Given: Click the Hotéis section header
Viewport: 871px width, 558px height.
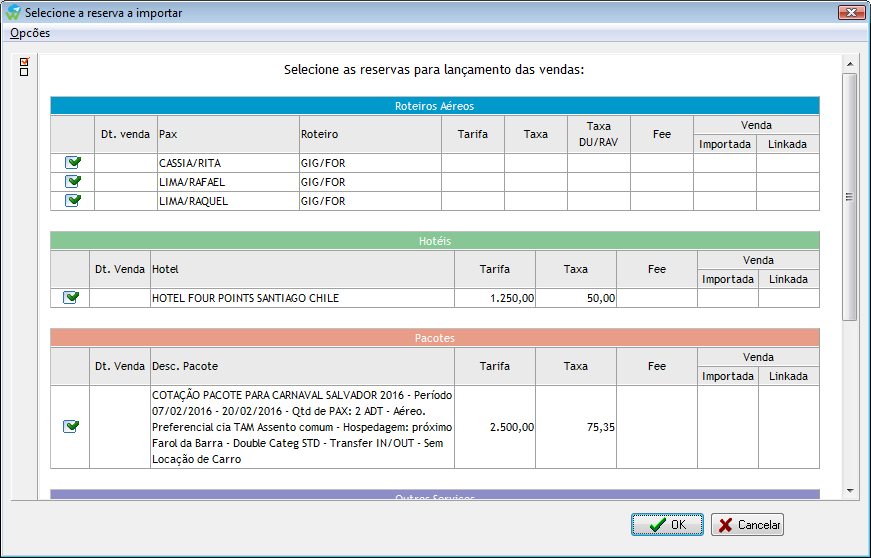Looking at the screenshot, I should click(x=435, y=241).
